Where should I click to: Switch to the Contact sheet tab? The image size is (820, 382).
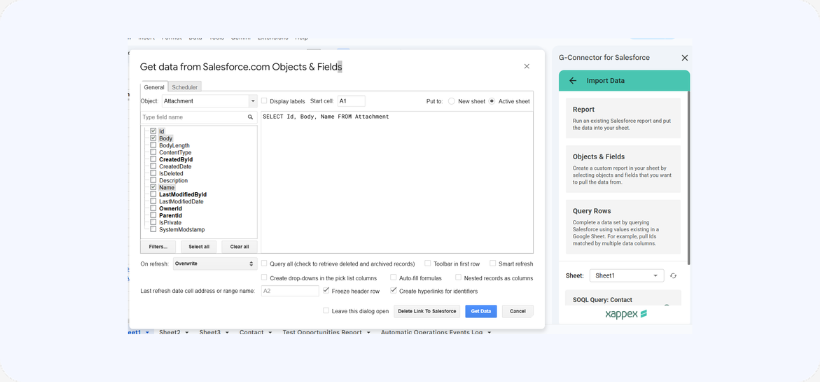[x=252, y=332]
